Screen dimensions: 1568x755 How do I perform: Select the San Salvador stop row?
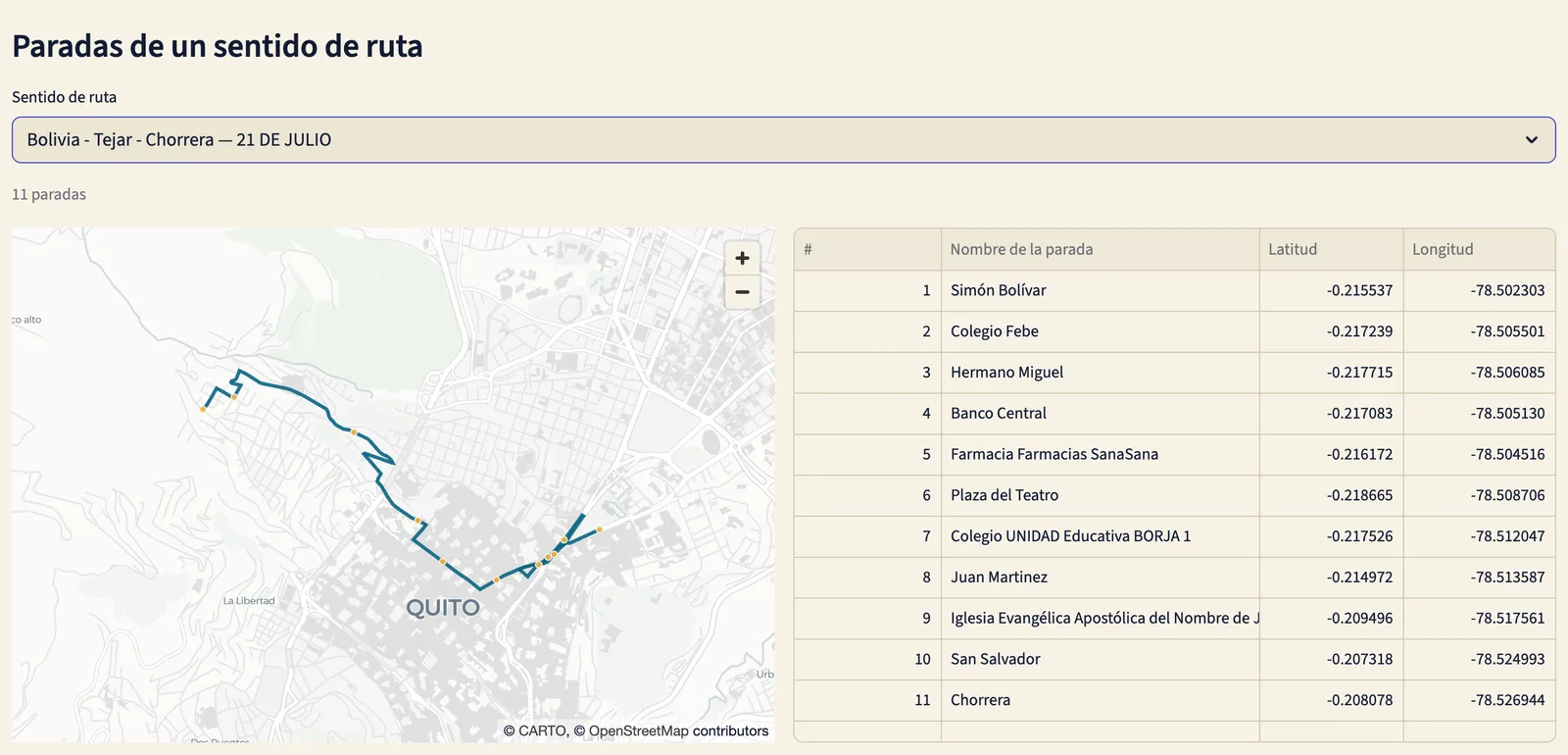coord(1174,660)
